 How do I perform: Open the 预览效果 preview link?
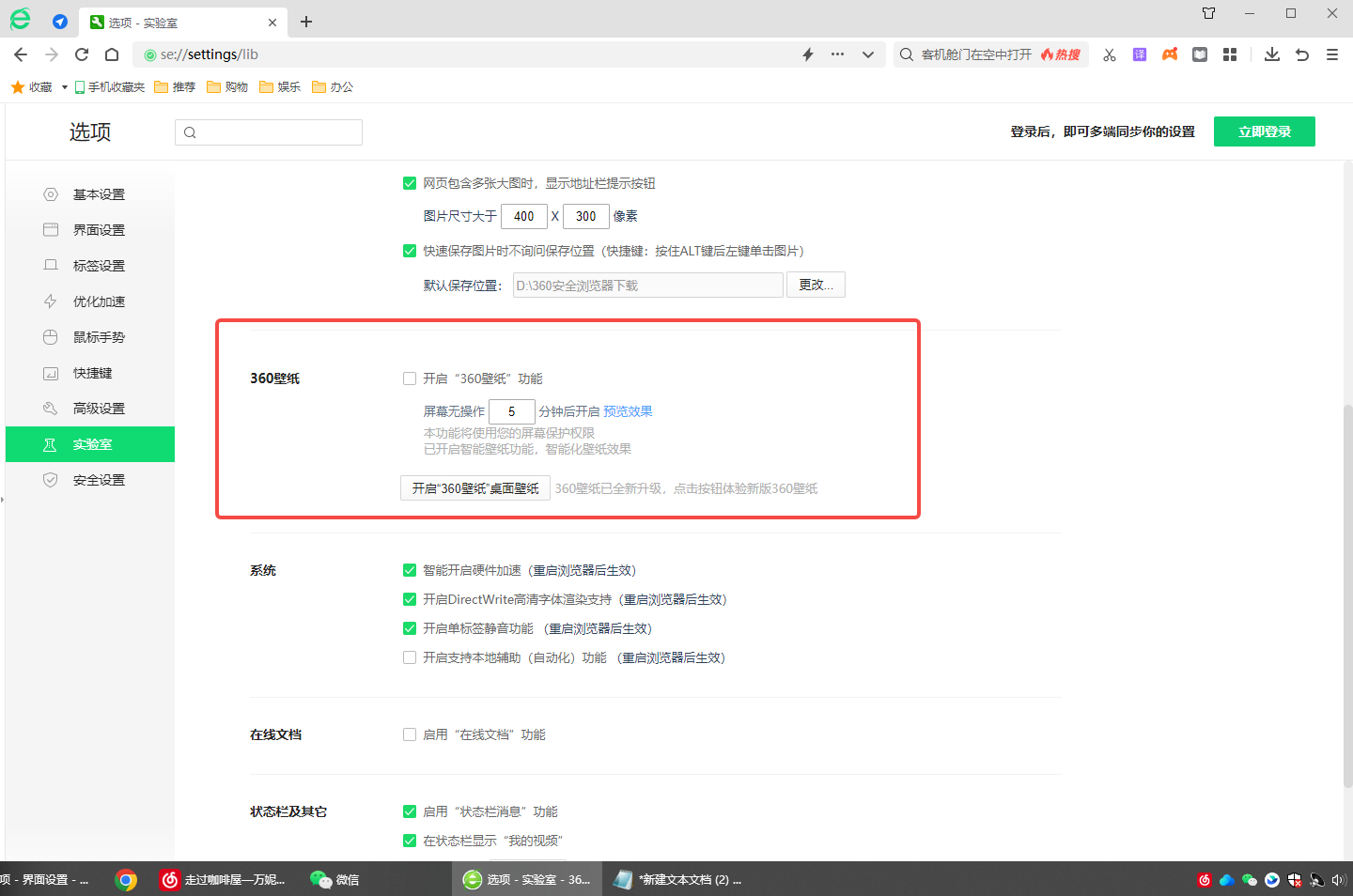(x=628, y=411)
